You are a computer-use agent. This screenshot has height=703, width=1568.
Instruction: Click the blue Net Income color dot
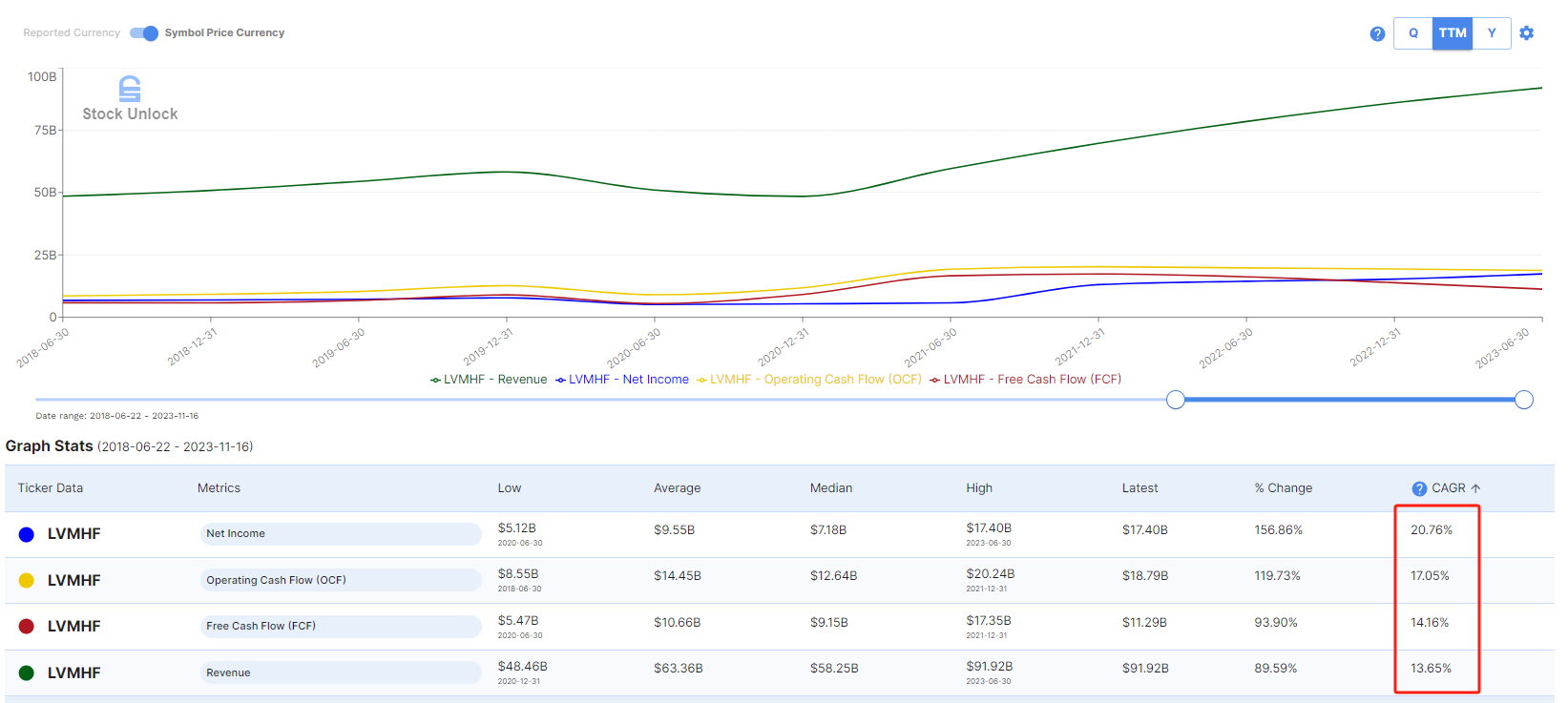27,534
